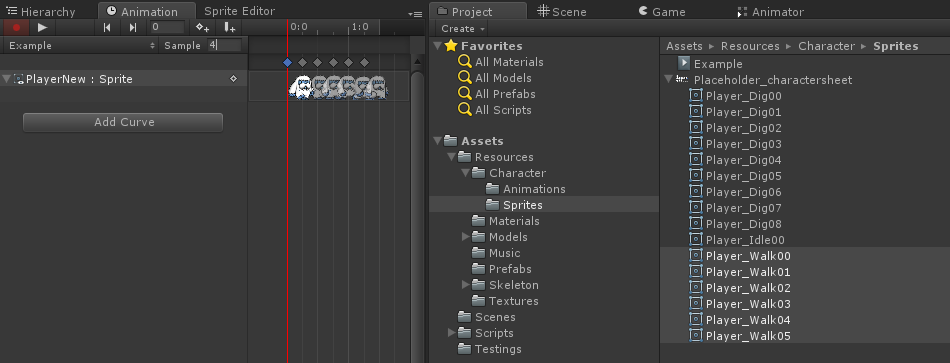Open the Example clip dropdown
Image resolution: width=950 pixels, height=363 pixels.
[82, 45]
